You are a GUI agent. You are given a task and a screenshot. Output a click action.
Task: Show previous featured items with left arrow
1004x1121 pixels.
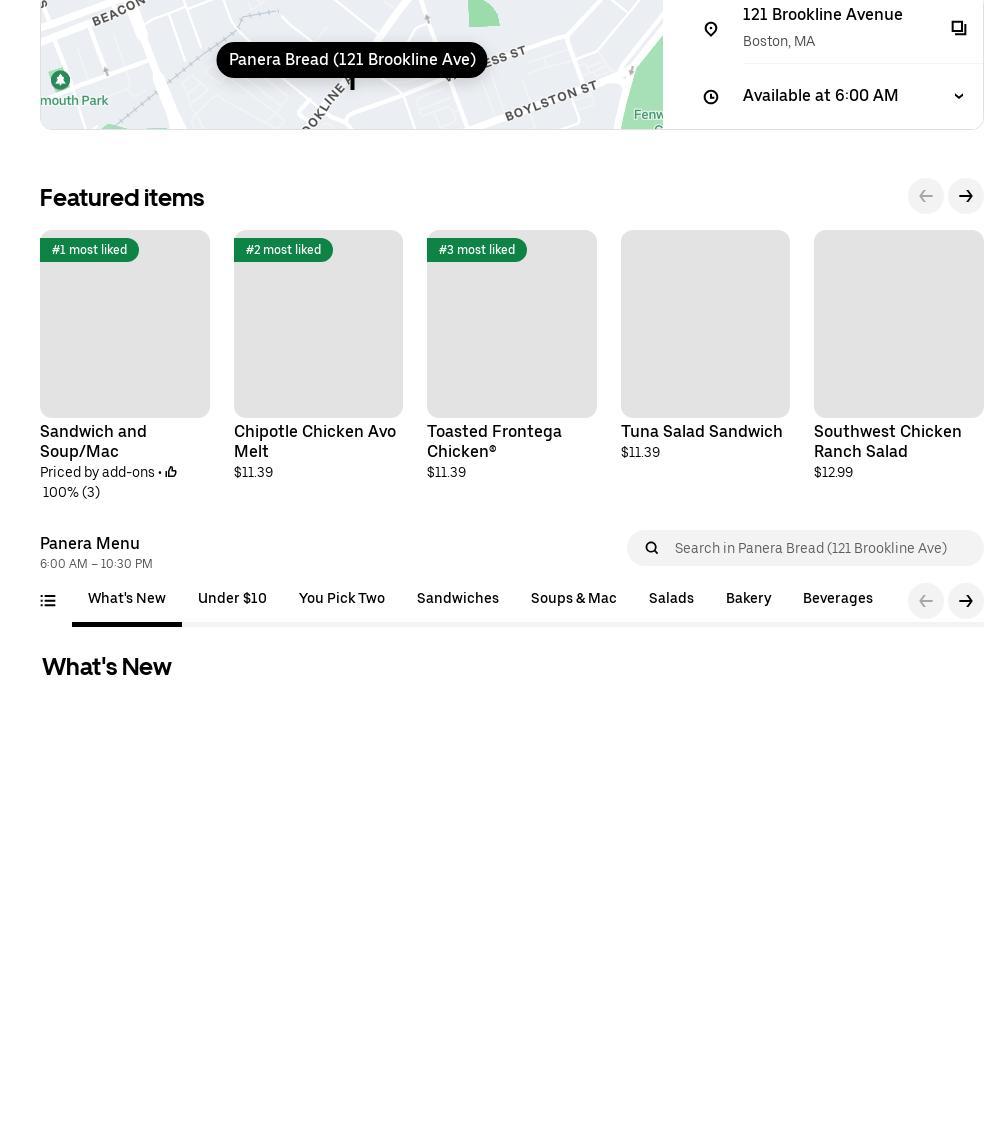(925, 196)
